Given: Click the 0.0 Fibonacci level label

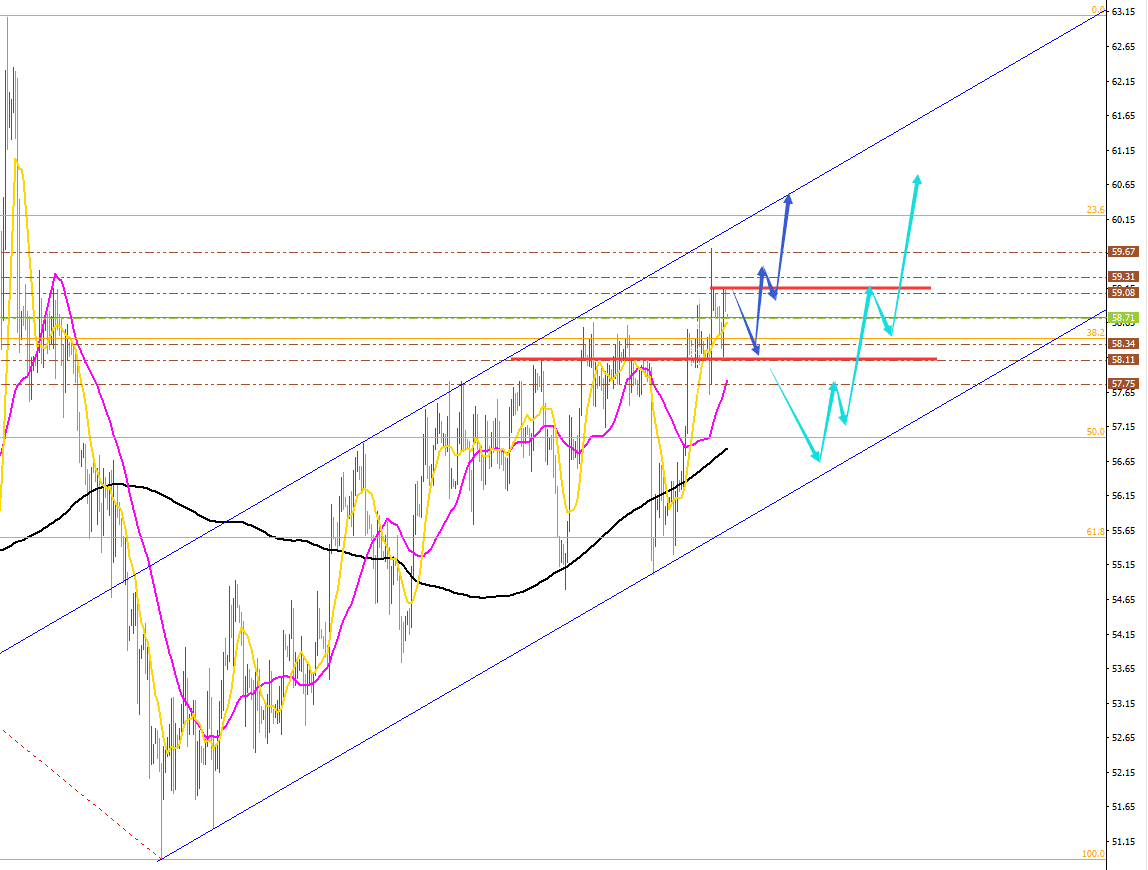Looking at the screenshot, I should tap(1098, 10).
